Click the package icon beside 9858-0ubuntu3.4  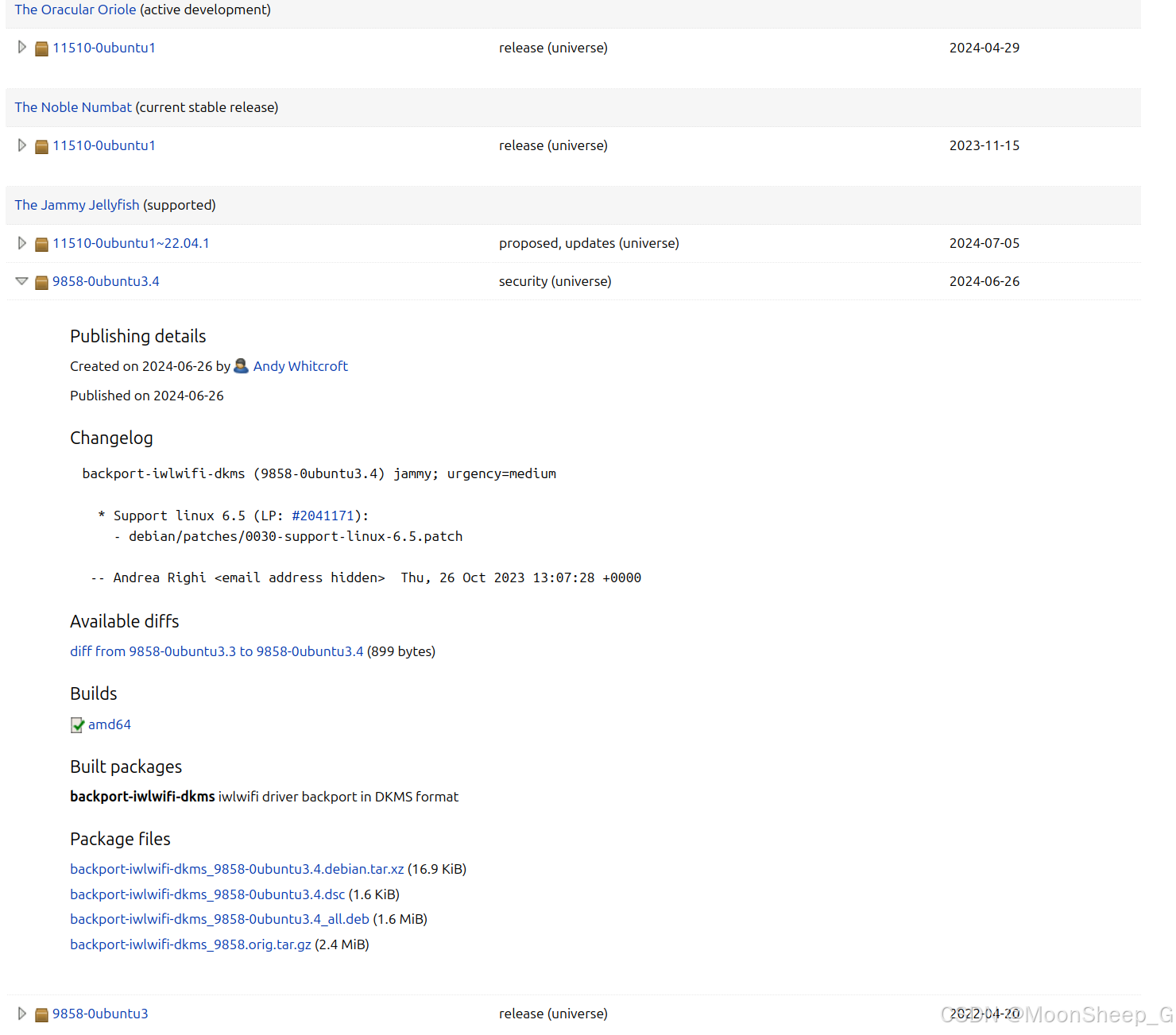[x=41, y=282]
